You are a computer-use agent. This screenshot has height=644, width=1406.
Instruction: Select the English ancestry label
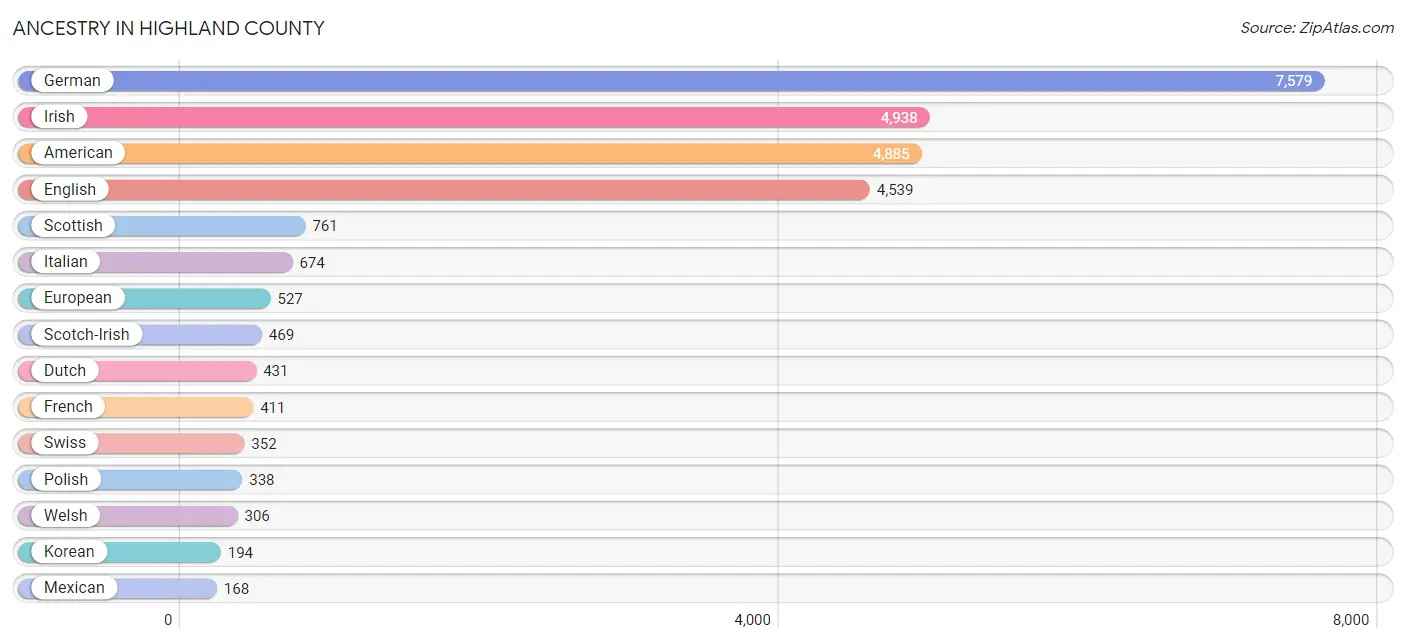[70, 190]
